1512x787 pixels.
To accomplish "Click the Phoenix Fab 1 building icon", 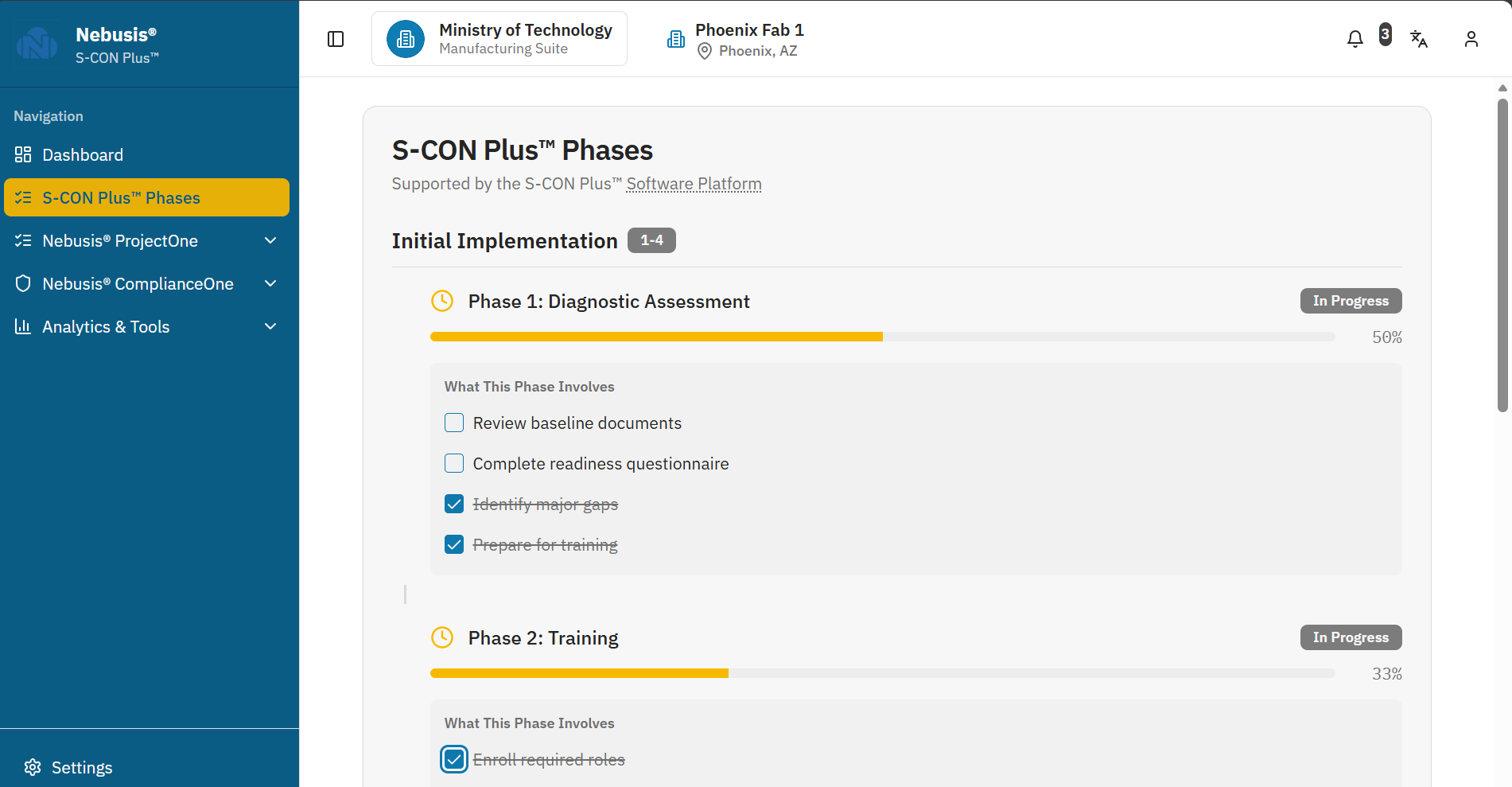I will click(676, 39).
